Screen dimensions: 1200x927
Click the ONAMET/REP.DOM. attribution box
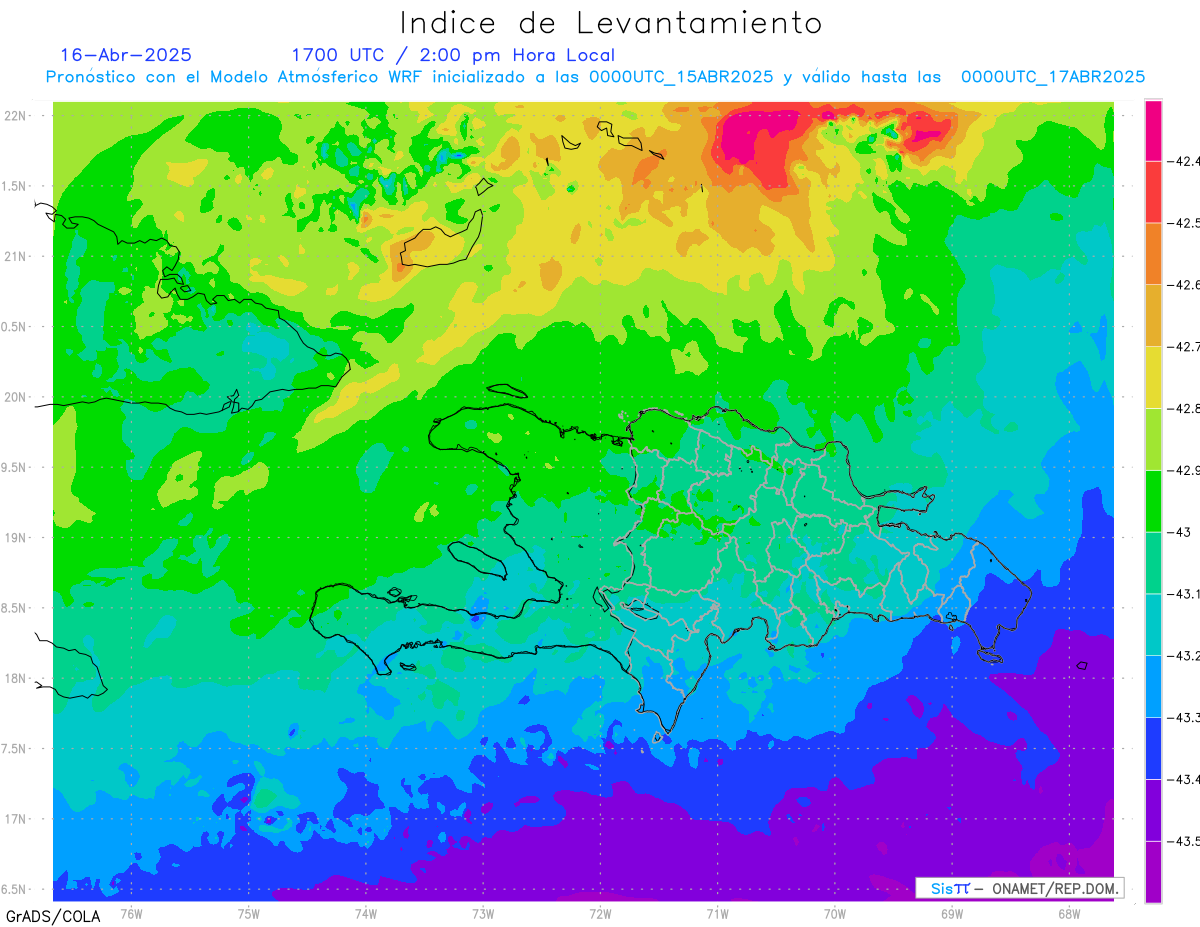point(1020,888)
